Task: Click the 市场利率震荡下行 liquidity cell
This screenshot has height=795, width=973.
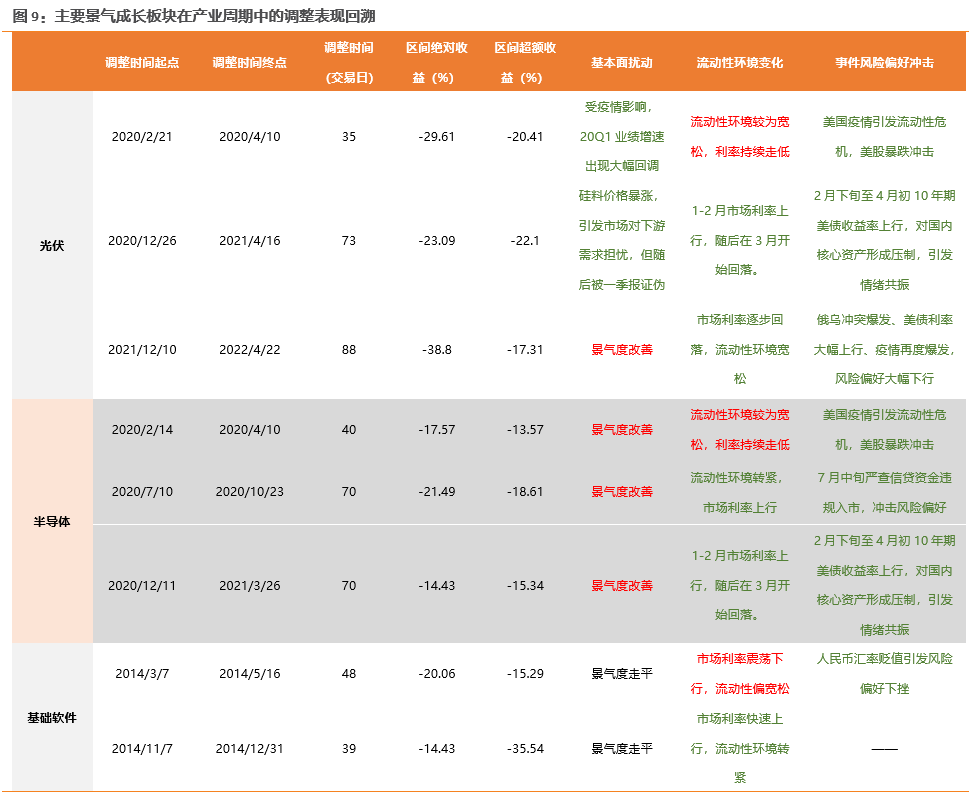Action: pos(740,674)
